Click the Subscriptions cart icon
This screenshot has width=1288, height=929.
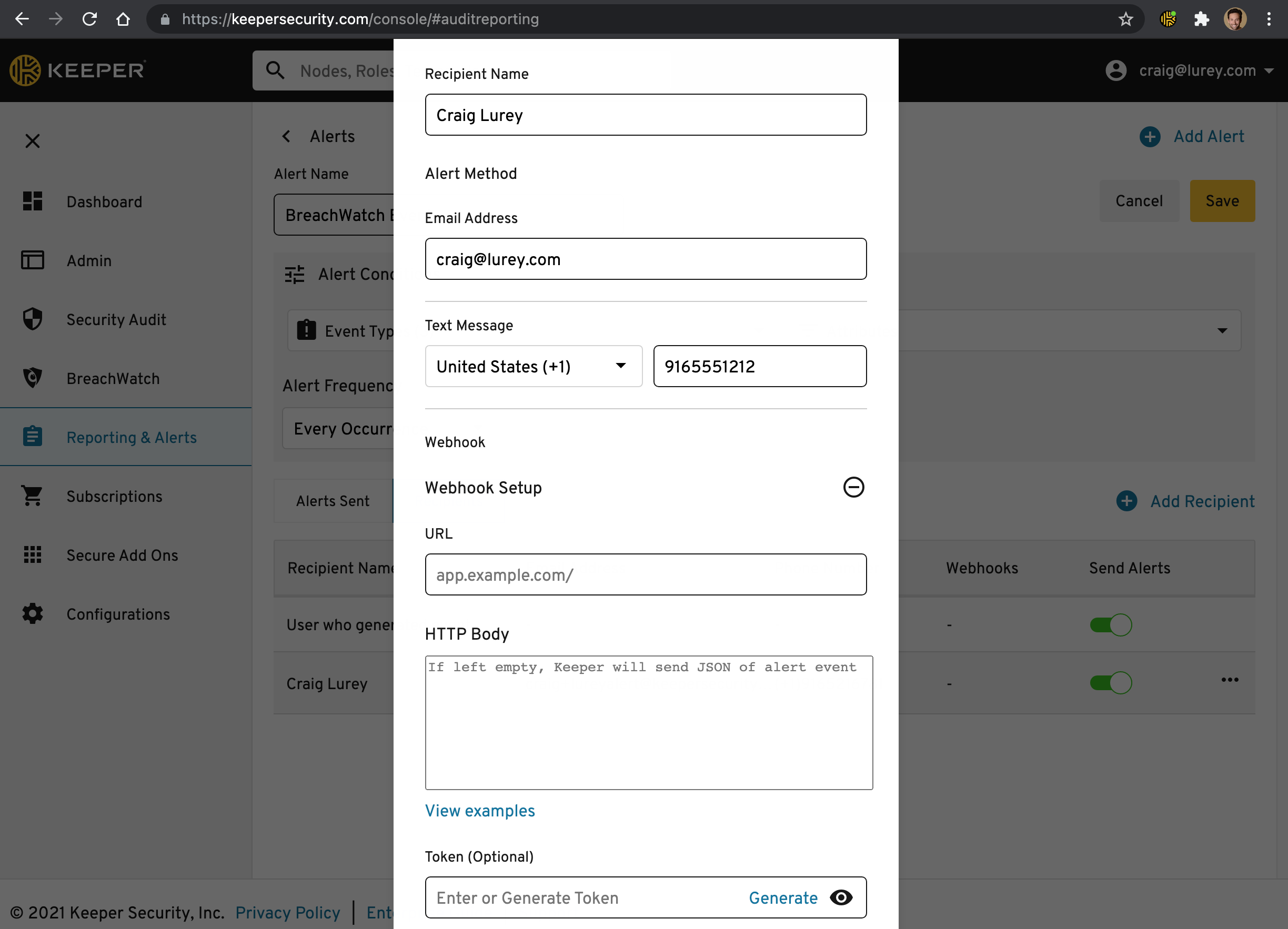click(x=33, y=496)
